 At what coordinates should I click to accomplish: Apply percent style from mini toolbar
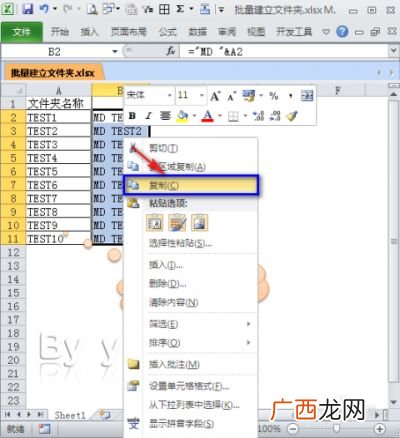(274, 96)
